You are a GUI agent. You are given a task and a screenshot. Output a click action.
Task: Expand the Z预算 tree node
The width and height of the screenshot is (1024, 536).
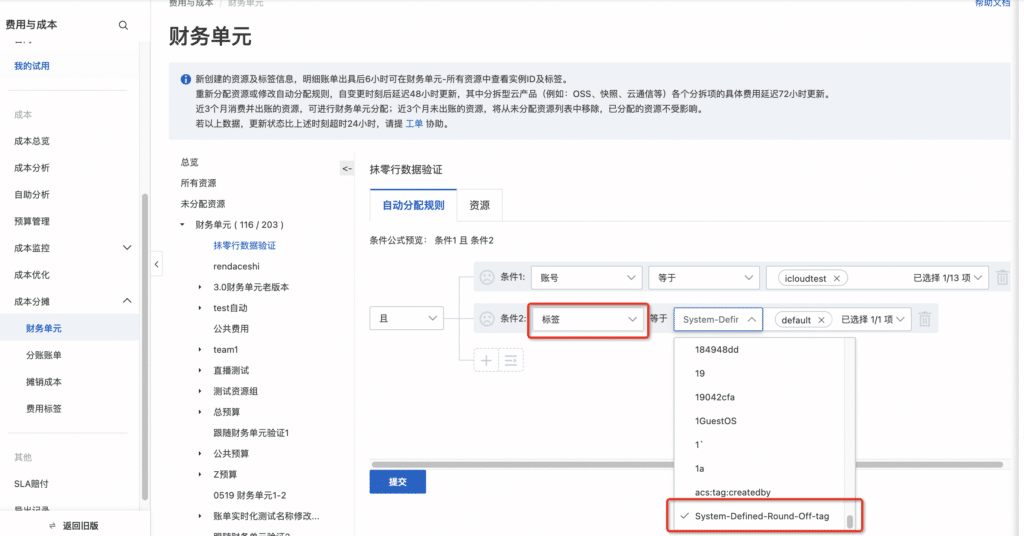(x=200, y=475)
